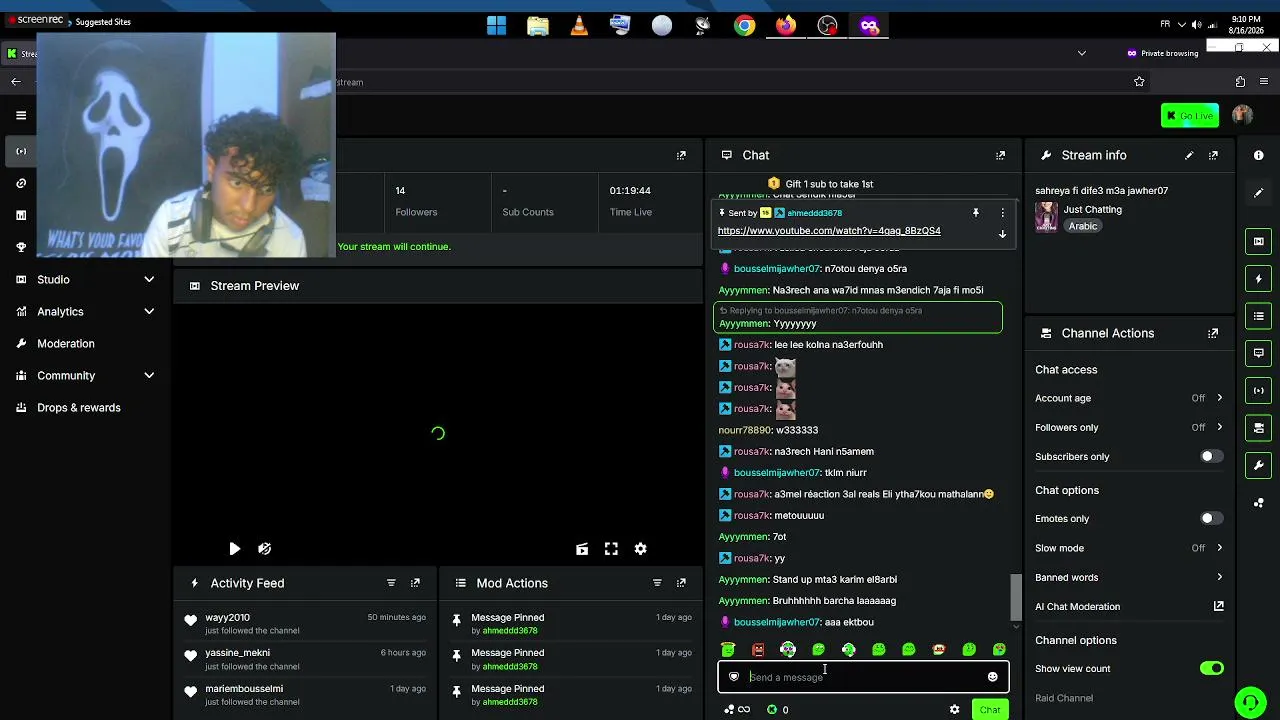Click the wrench icon in the right rail
The width and height of the screenshot is (1280, 720).
pos(1259,465)
